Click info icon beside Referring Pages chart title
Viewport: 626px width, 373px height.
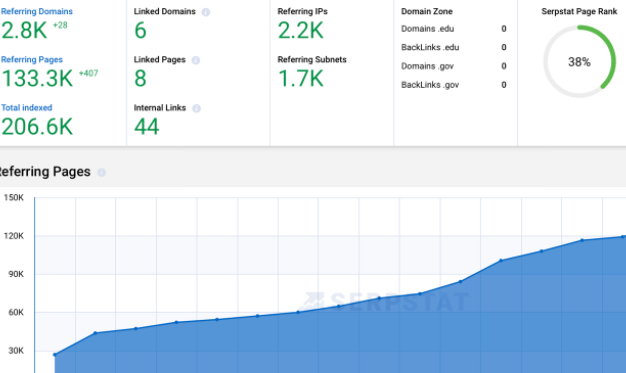(102, 172)
